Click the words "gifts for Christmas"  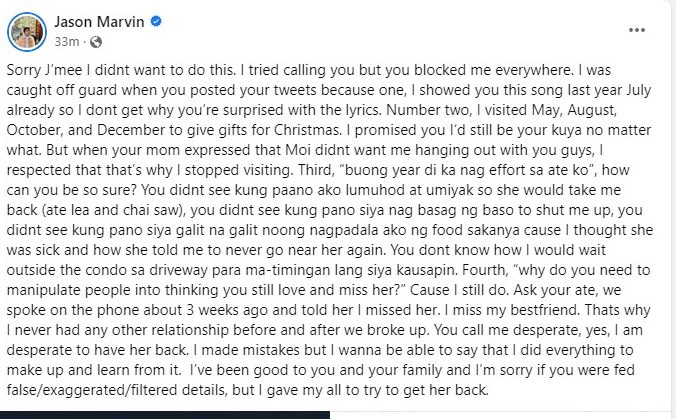pyautogui.click(x=282, y=132)
